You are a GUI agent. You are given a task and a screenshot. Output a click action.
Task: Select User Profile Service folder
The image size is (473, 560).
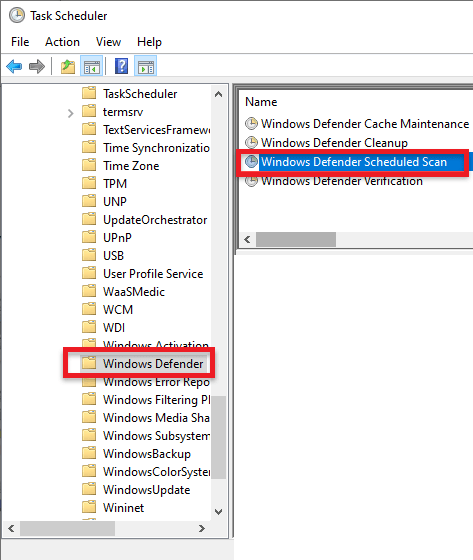click(153, 274)
